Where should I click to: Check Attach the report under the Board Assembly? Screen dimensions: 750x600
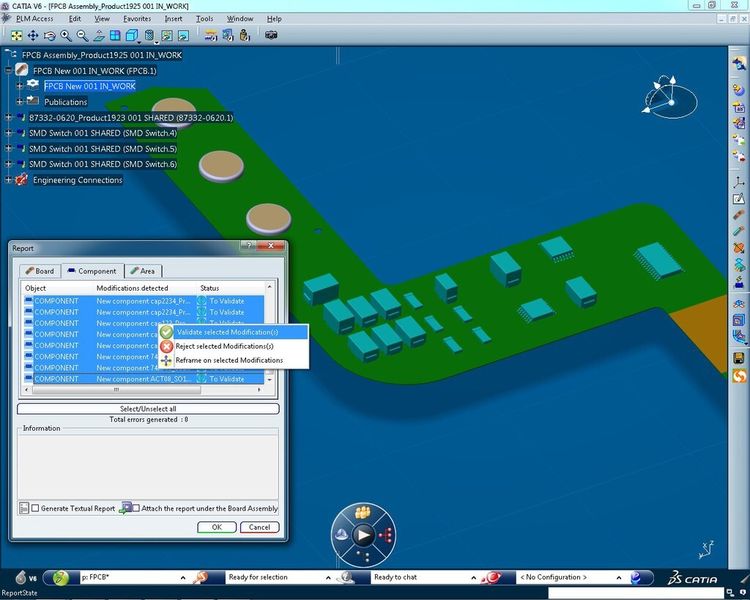point(136,508)
